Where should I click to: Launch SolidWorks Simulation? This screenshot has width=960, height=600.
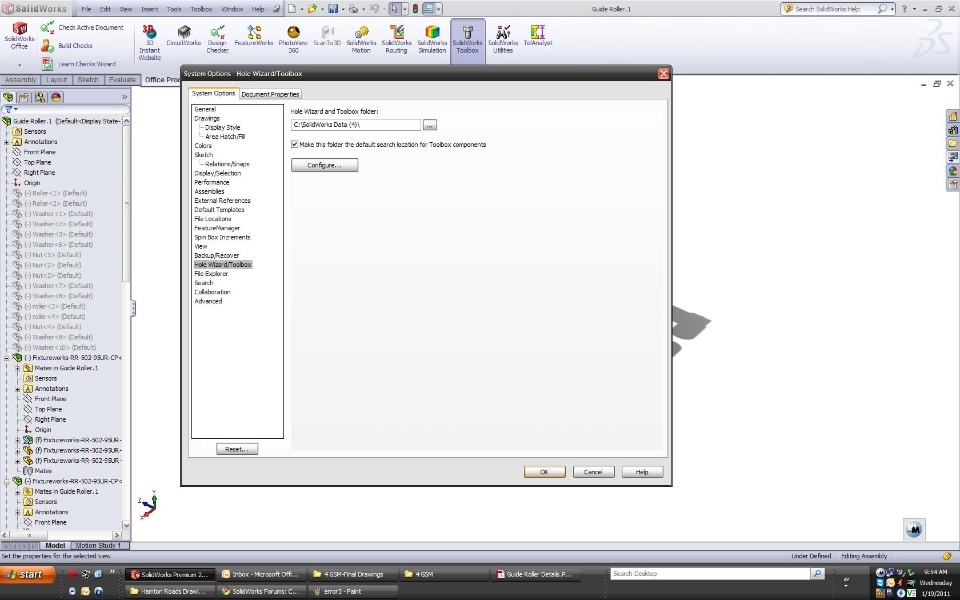click(432, 39)
